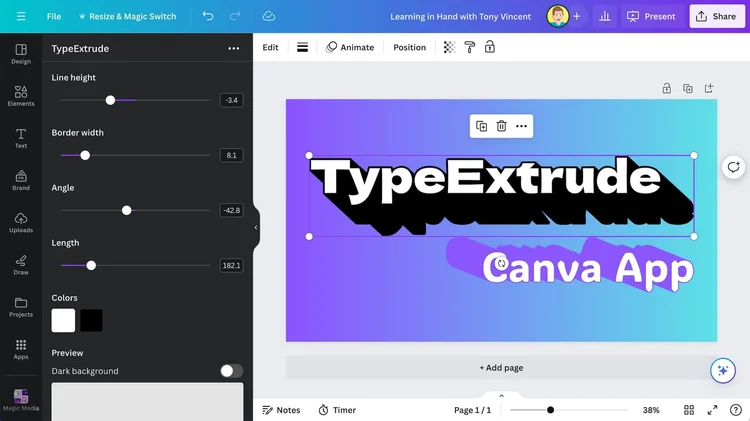Toggle the Dark background switch
Viewport: 750px width, 421px height.
(232, 371)
